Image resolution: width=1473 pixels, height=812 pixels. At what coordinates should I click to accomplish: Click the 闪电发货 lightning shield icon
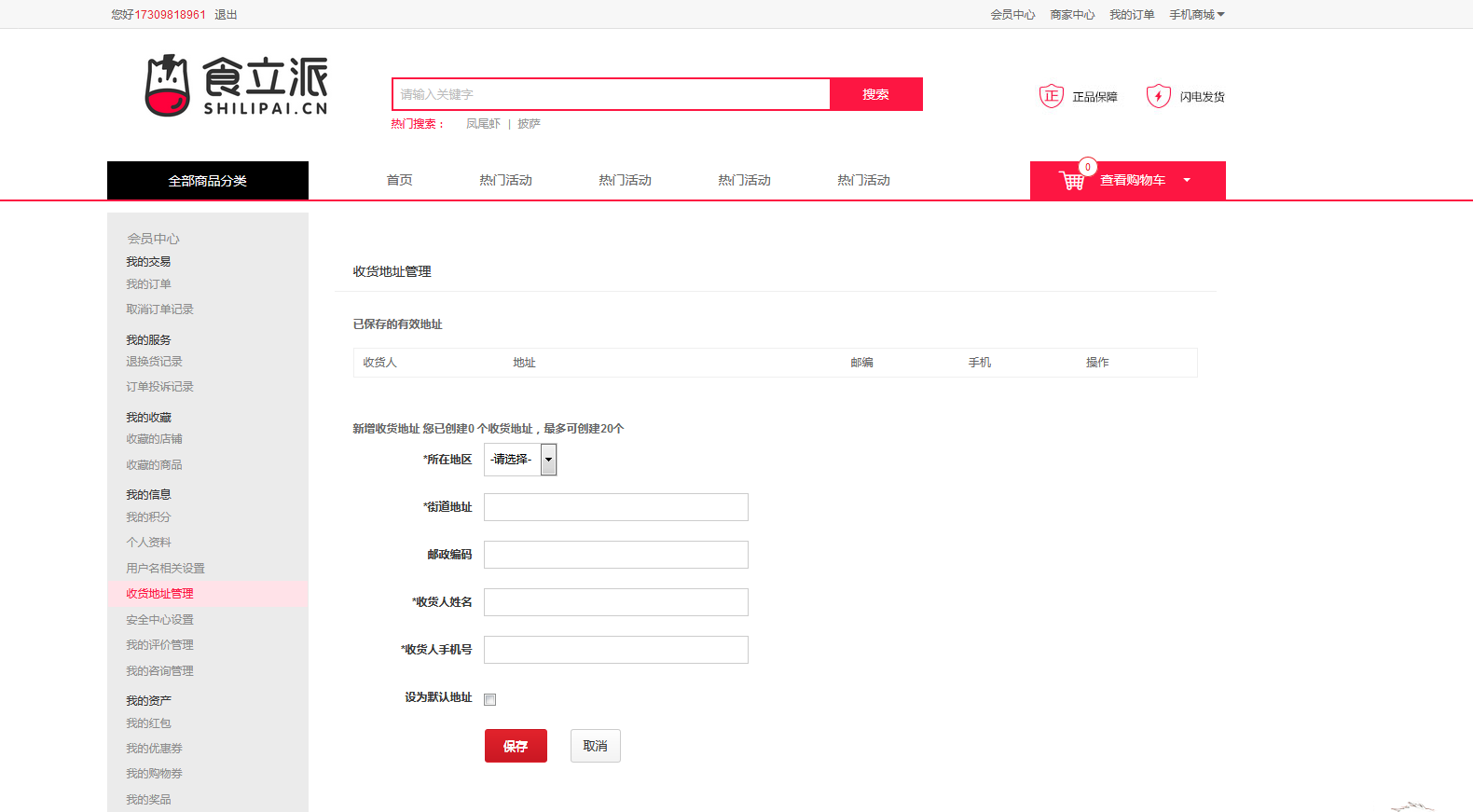[1159, 96]
